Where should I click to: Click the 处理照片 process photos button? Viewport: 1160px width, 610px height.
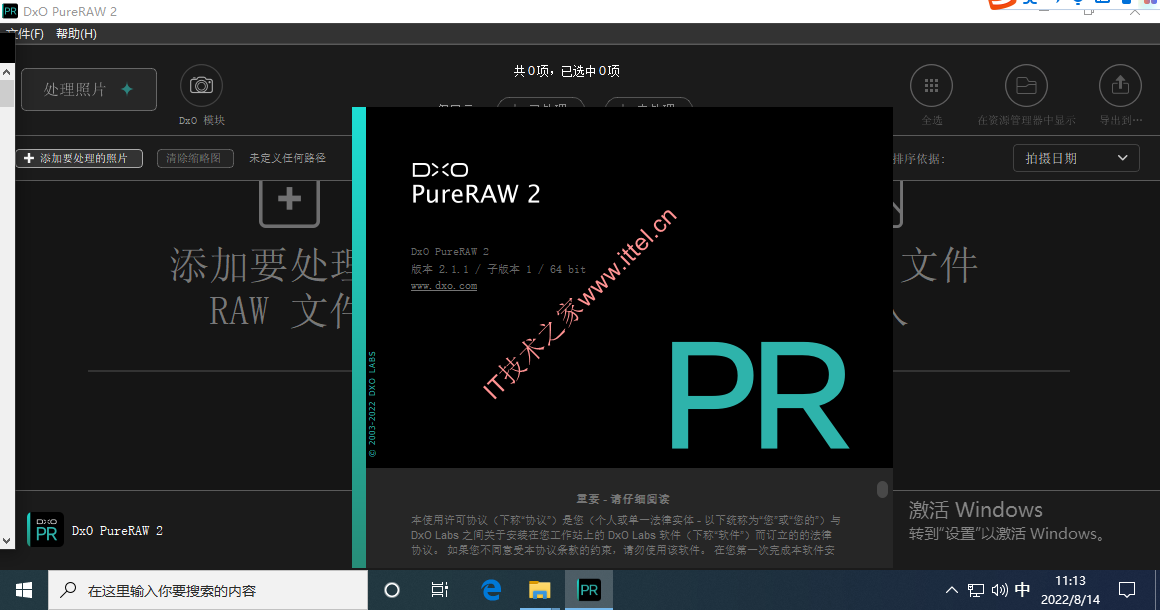(89, 89)
